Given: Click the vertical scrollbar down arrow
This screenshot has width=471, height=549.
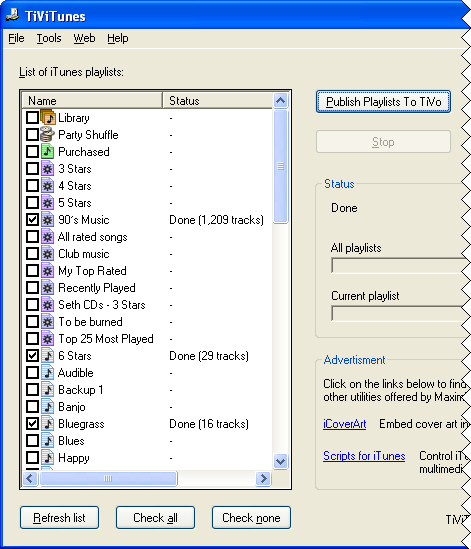Looking at the screenshot, I should [x=280, y=461].
